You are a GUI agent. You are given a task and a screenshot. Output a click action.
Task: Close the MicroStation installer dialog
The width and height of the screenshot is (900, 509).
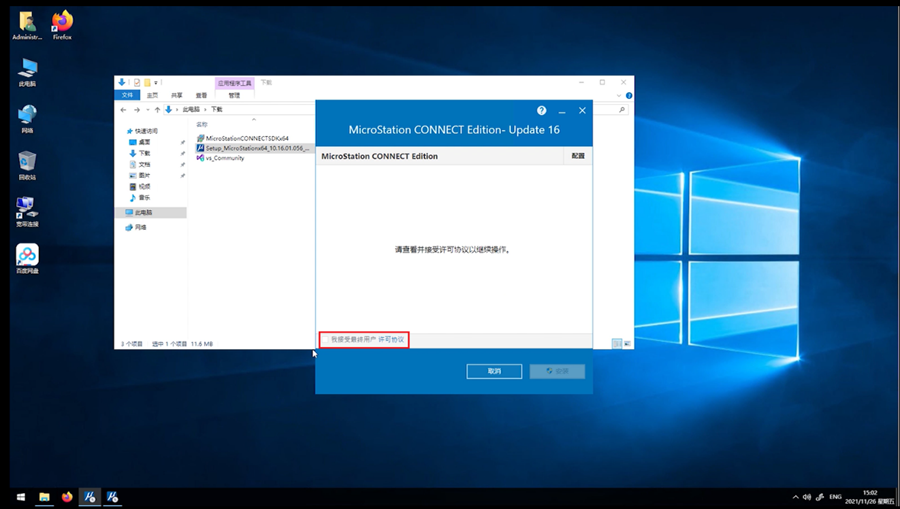pyautogui.click(x=582, y=111)
